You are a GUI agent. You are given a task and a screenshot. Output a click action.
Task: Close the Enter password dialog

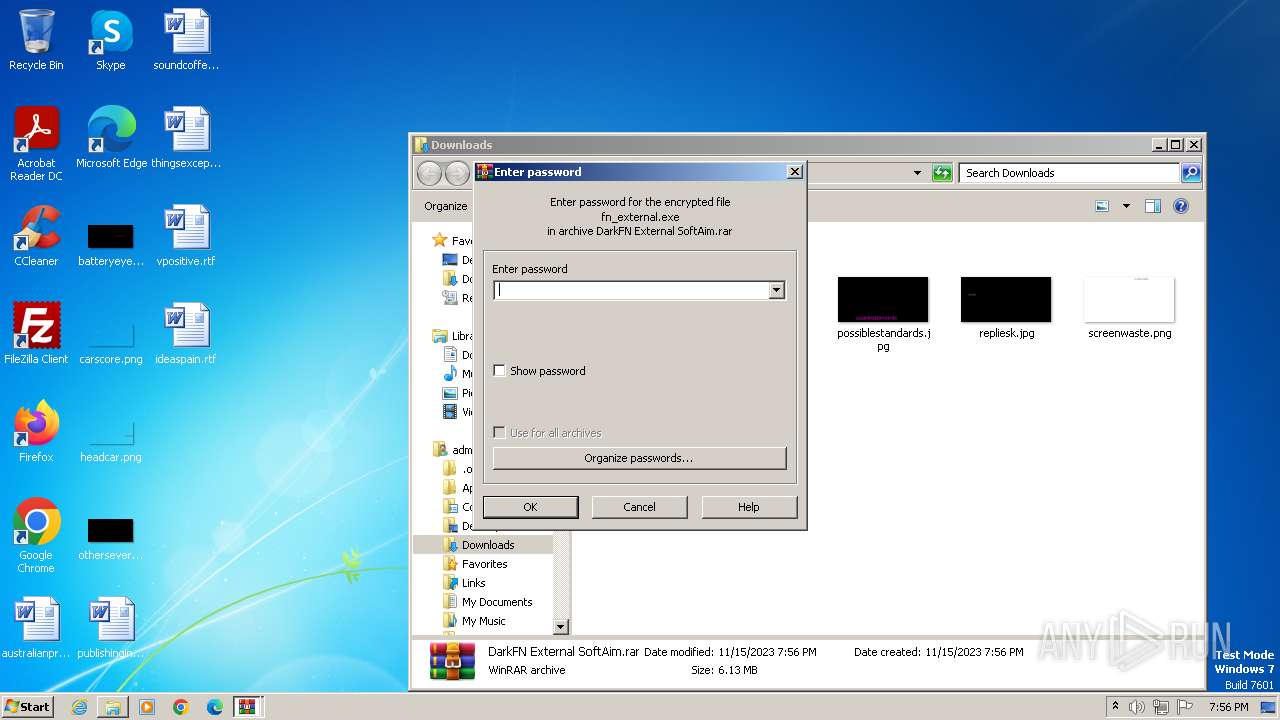pyautogui.click(x=795, y=172)
